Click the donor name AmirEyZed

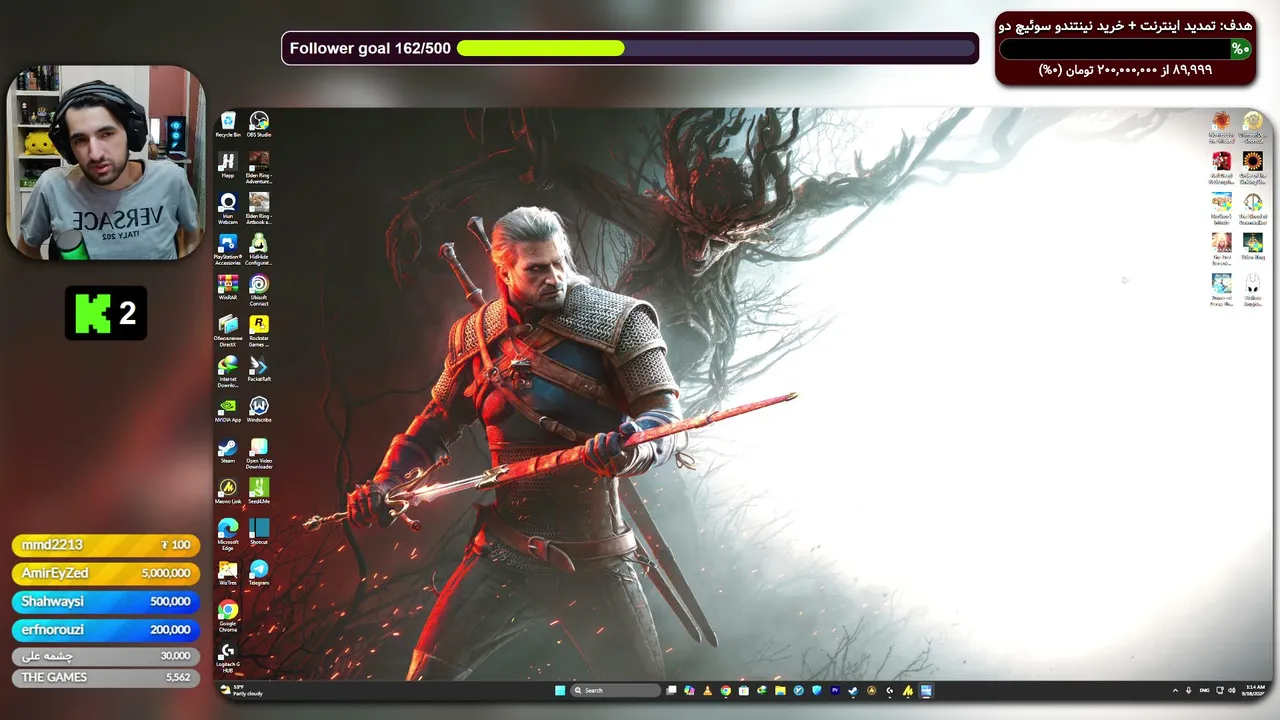55,573
